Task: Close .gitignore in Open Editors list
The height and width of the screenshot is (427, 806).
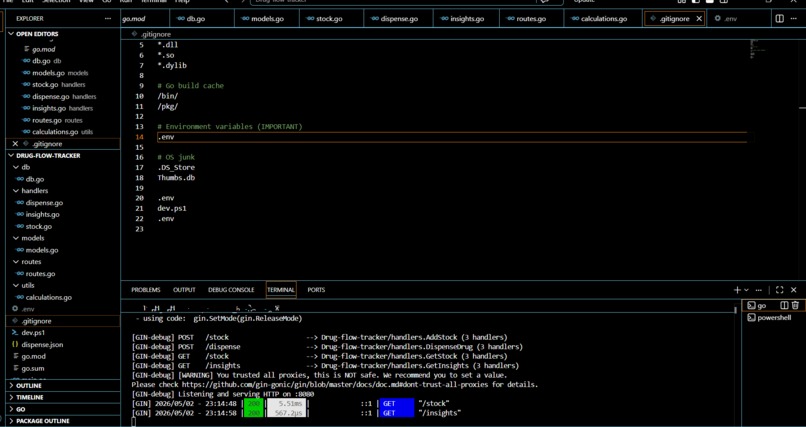Action: pos(15,144)
